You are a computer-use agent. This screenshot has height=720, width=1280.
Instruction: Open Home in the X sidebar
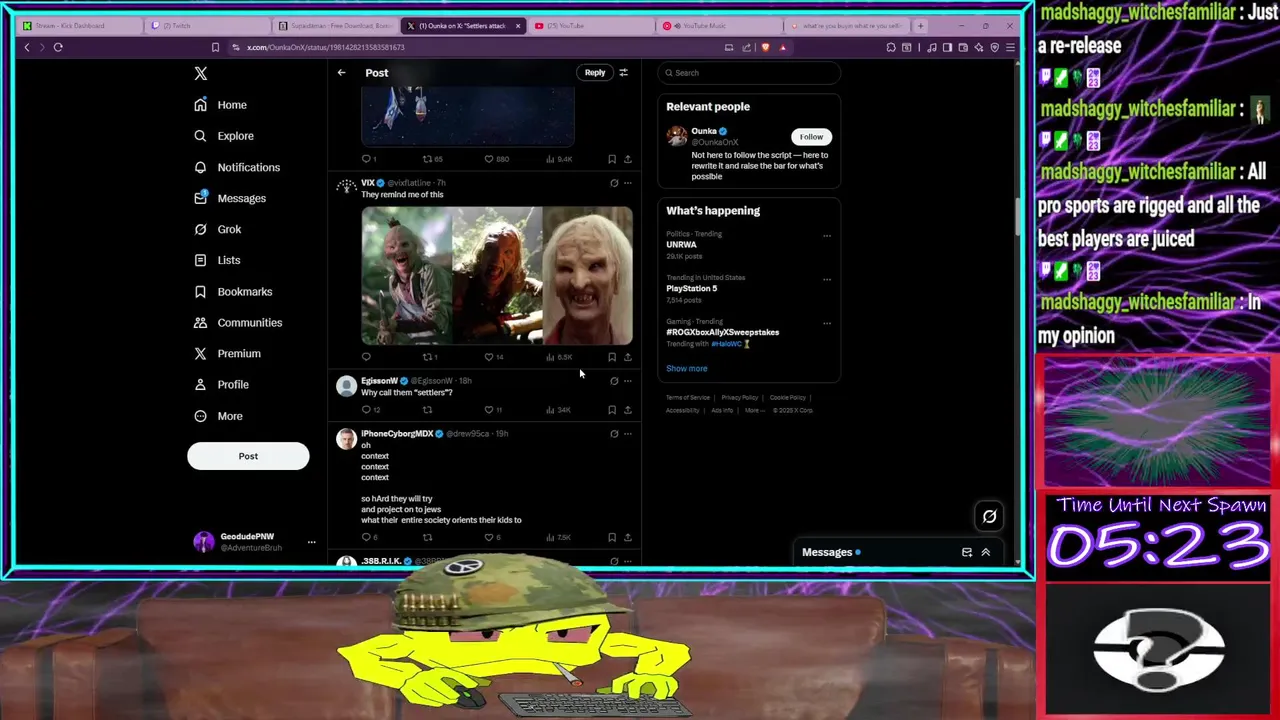coord(220,105)
